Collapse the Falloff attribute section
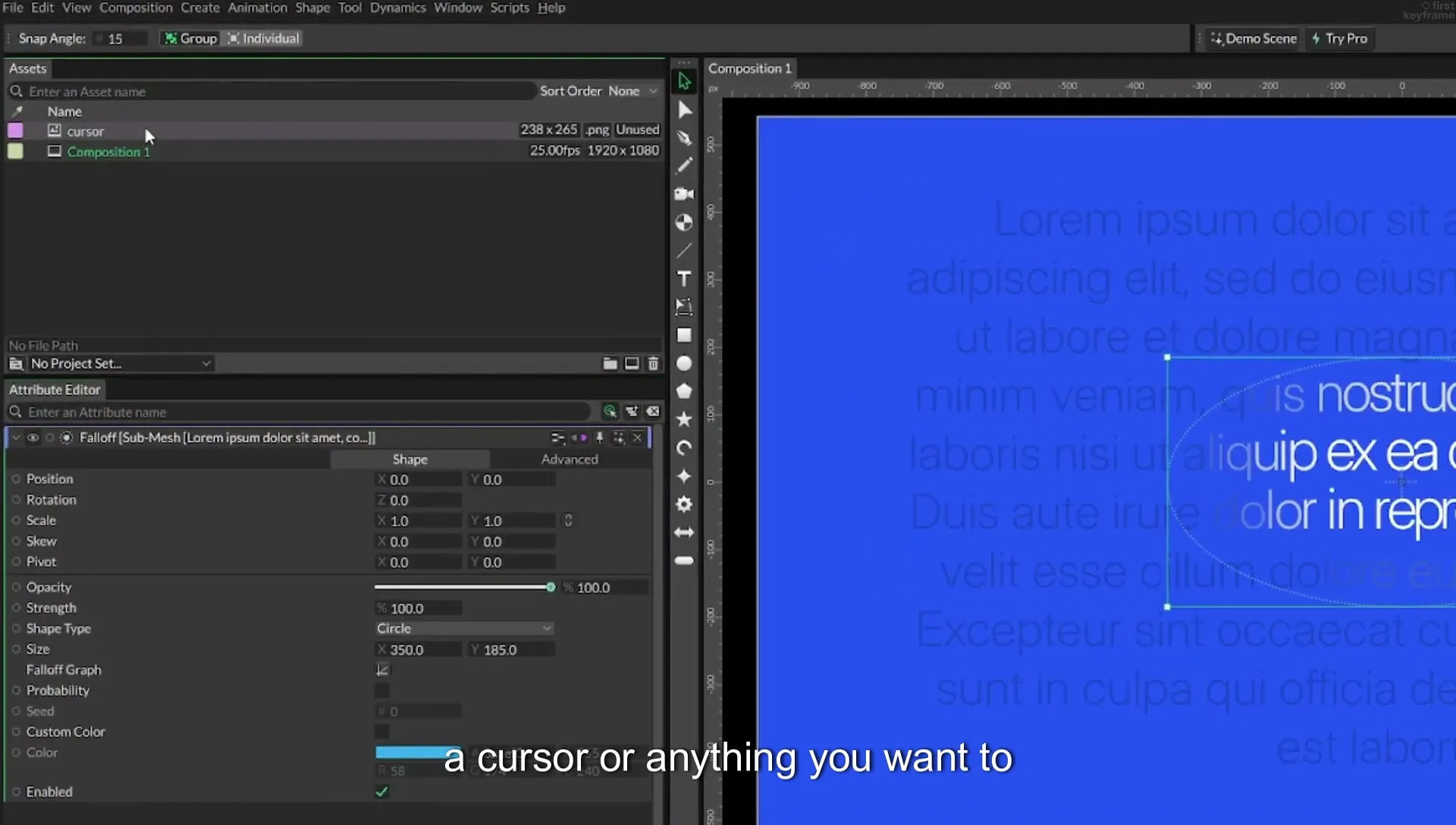This screenshot has width=1456, height=825. (15, 438)
